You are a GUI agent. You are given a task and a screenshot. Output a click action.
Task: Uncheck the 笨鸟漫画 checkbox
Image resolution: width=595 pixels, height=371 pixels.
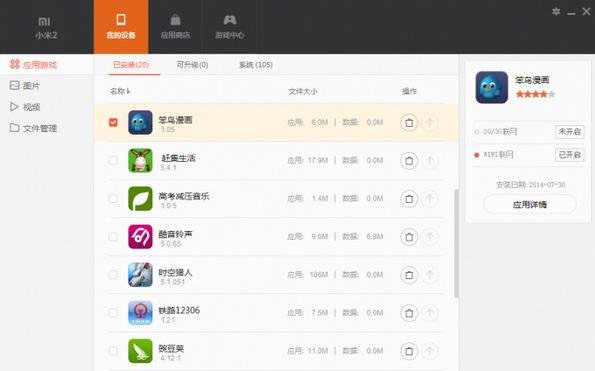[113, 122]
